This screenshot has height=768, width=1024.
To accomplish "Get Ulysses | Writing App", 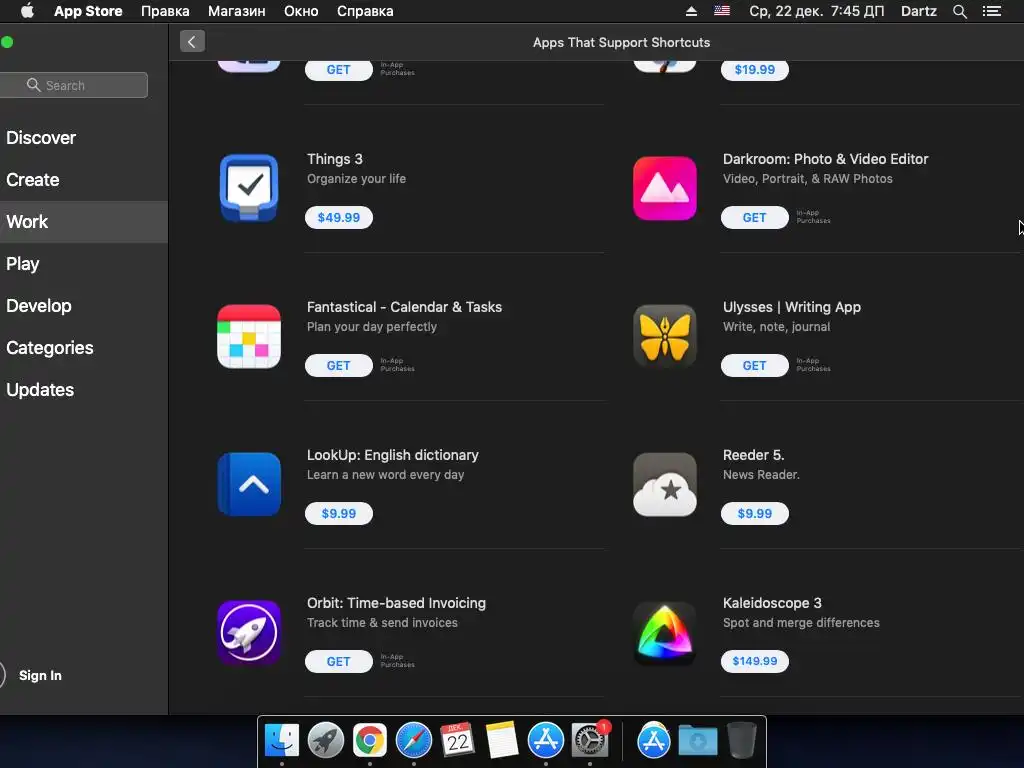I will coord(754,366).
